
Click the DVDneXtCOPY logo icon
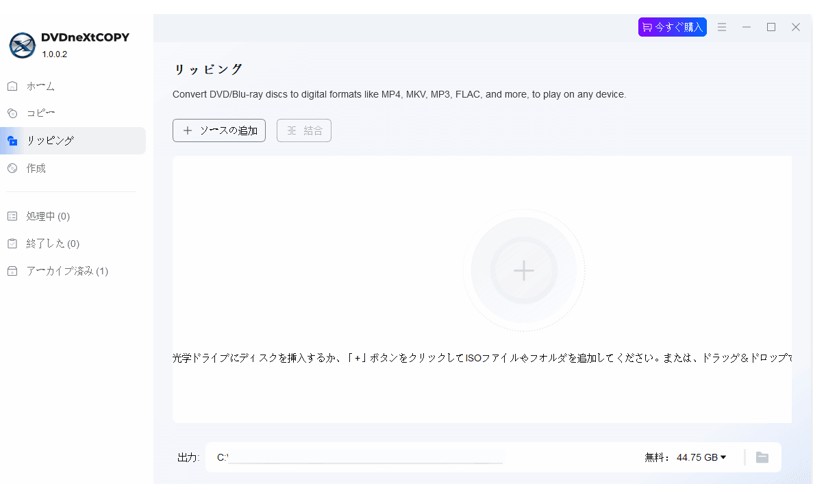coord(22,45)
